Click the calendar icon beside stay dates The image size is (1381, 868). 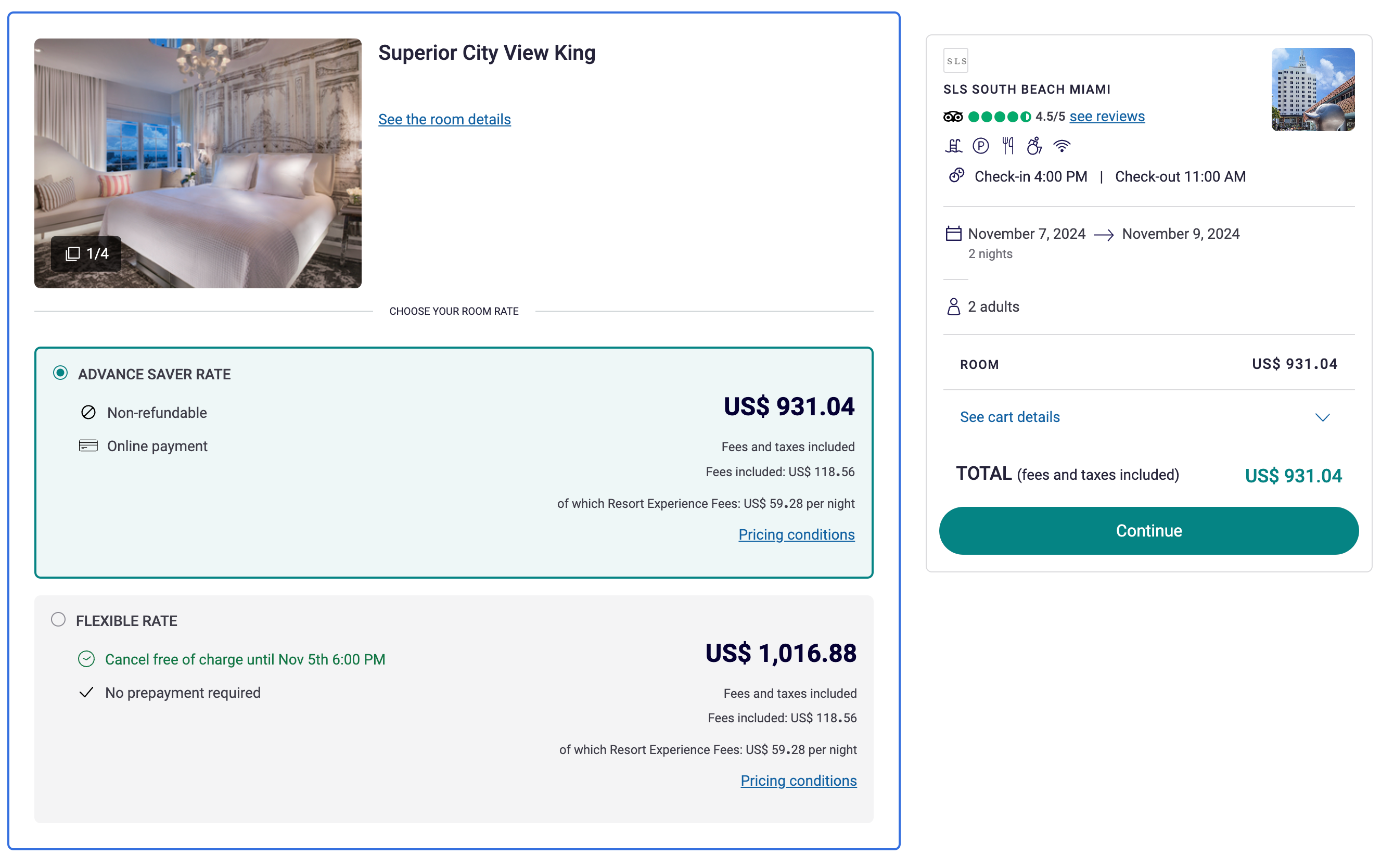click(x=953, y=234)
